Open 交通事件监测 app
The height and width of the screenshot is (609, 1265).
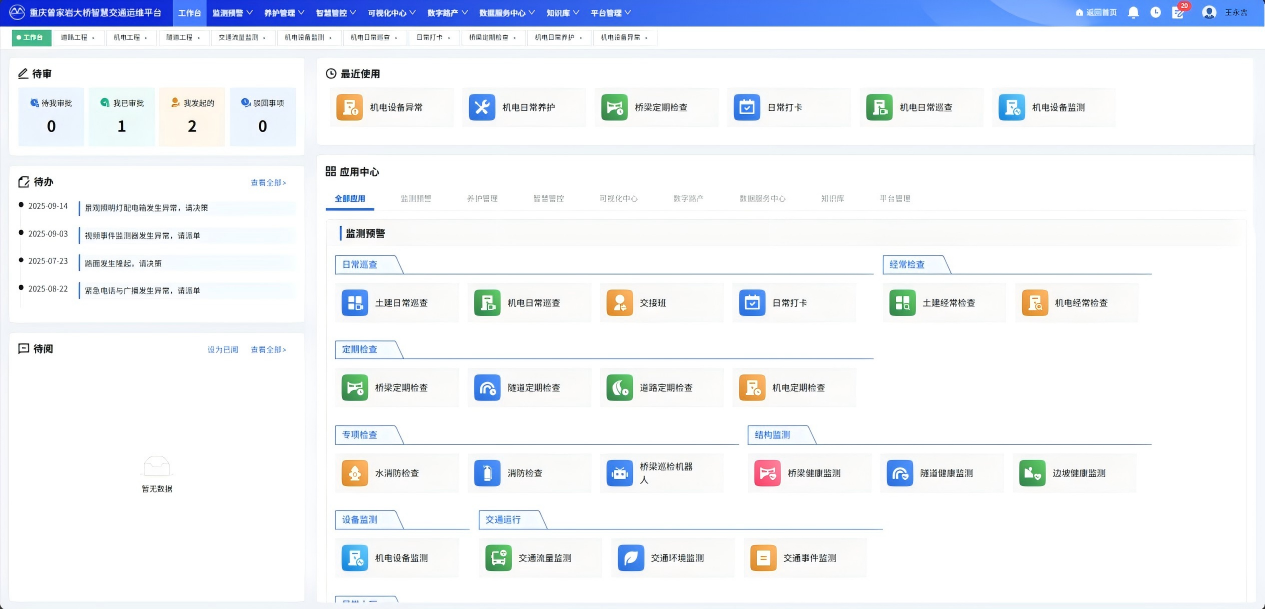coord(805,558)
